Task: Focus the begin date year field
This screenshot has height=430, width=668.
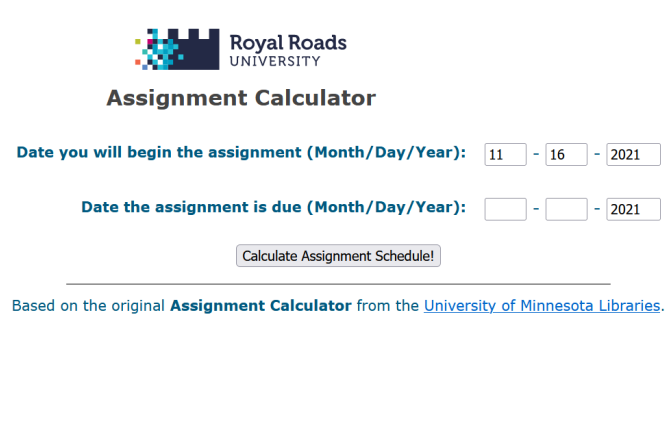Action: click(x=633, y=154)
